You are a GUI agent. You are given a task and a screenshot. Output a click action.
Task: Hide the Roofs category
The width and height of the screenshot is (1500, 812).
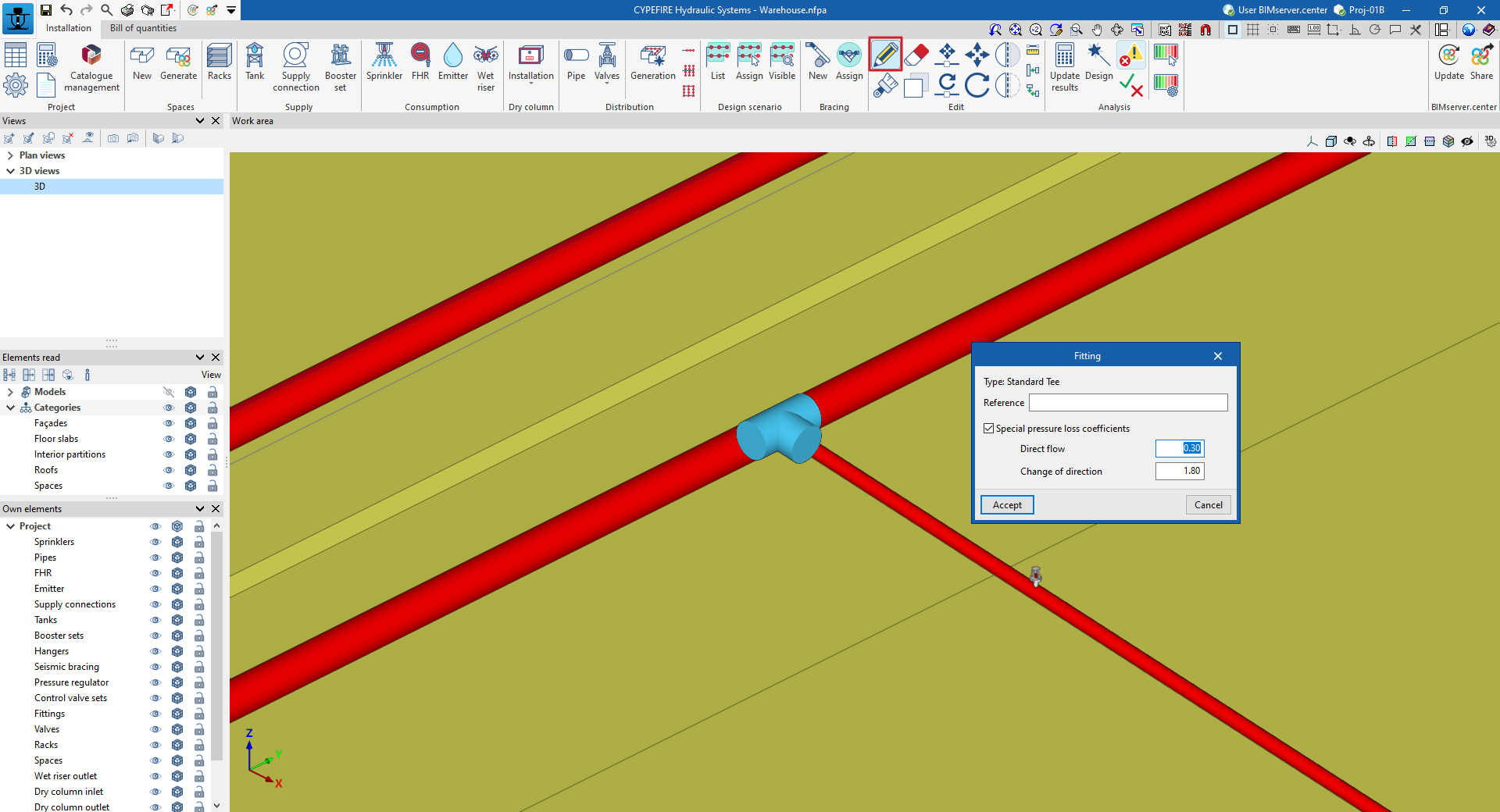tap(169, 470)
